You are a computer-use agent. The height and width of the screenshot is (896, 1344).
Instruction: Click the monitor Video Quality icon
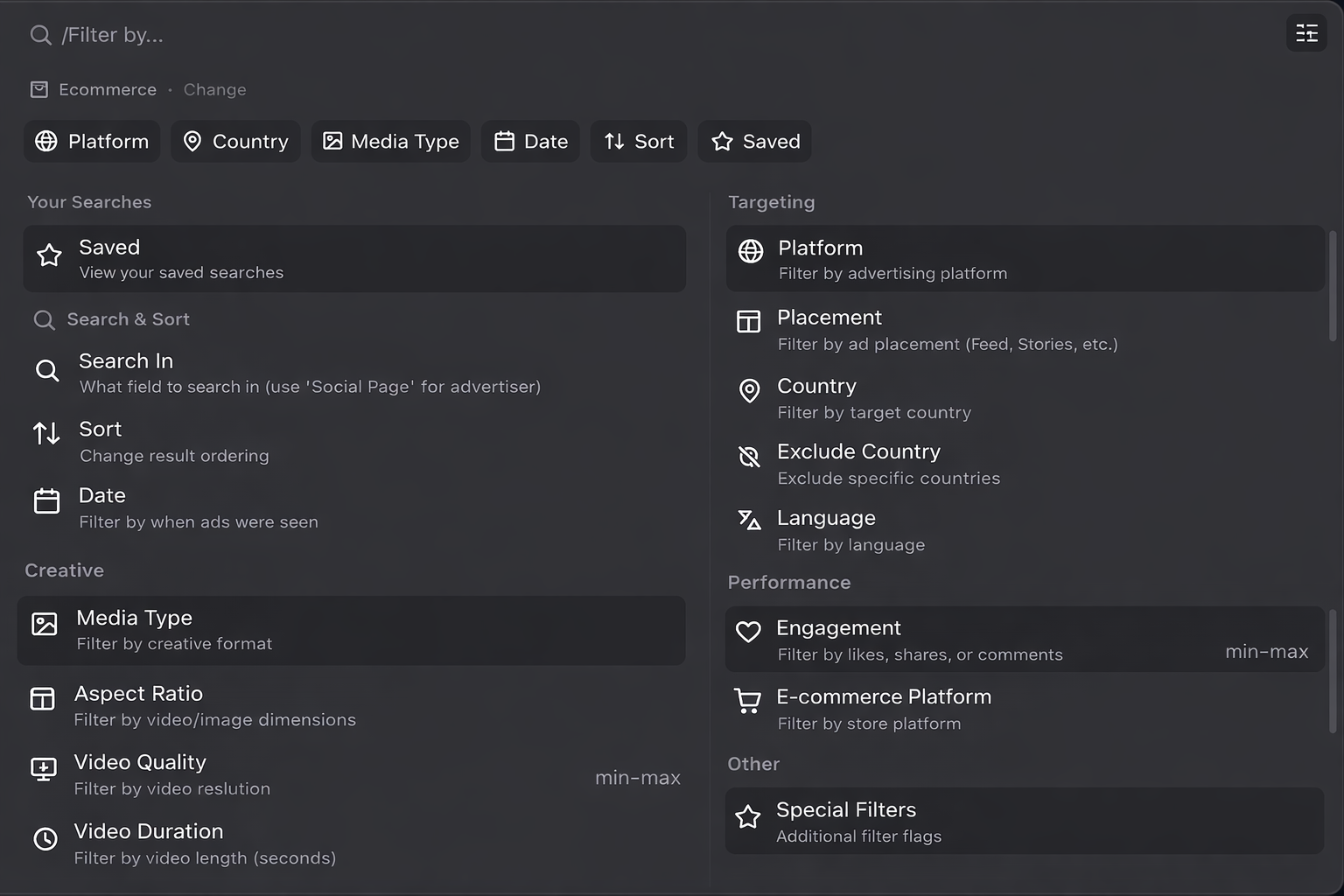tap(44, 769)
